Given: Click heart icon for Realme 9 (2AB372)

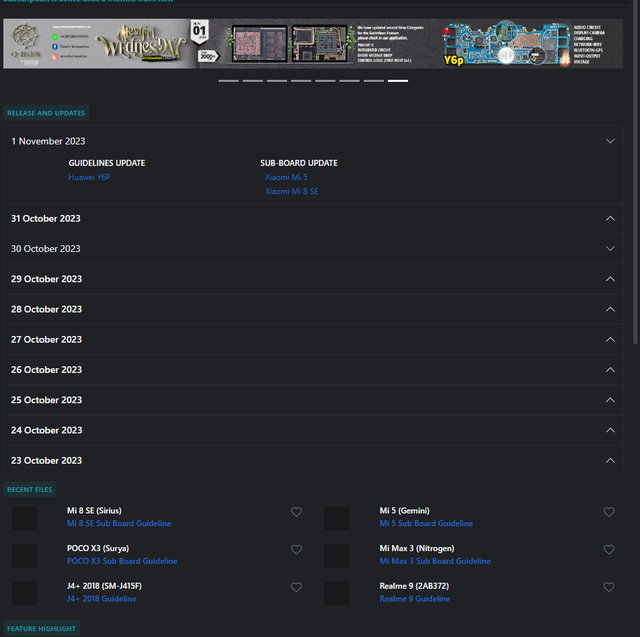Looking at the screenshot, I should [609, 588].
